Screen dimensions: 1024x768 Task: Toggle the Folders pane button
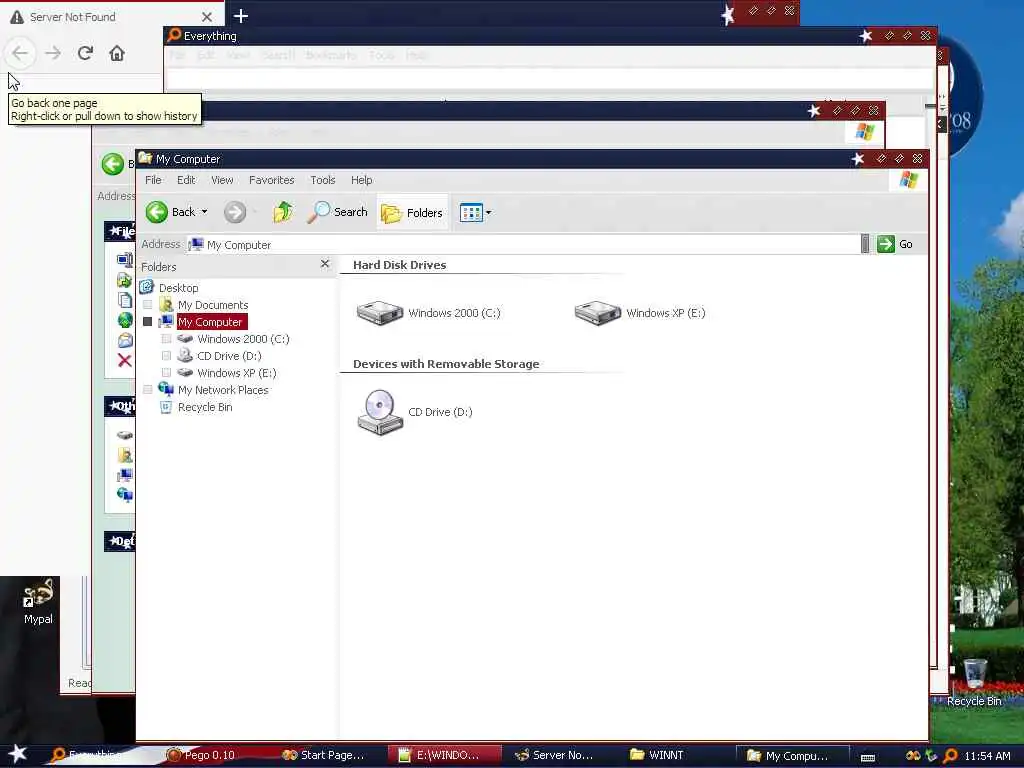[x=412, y=213]
